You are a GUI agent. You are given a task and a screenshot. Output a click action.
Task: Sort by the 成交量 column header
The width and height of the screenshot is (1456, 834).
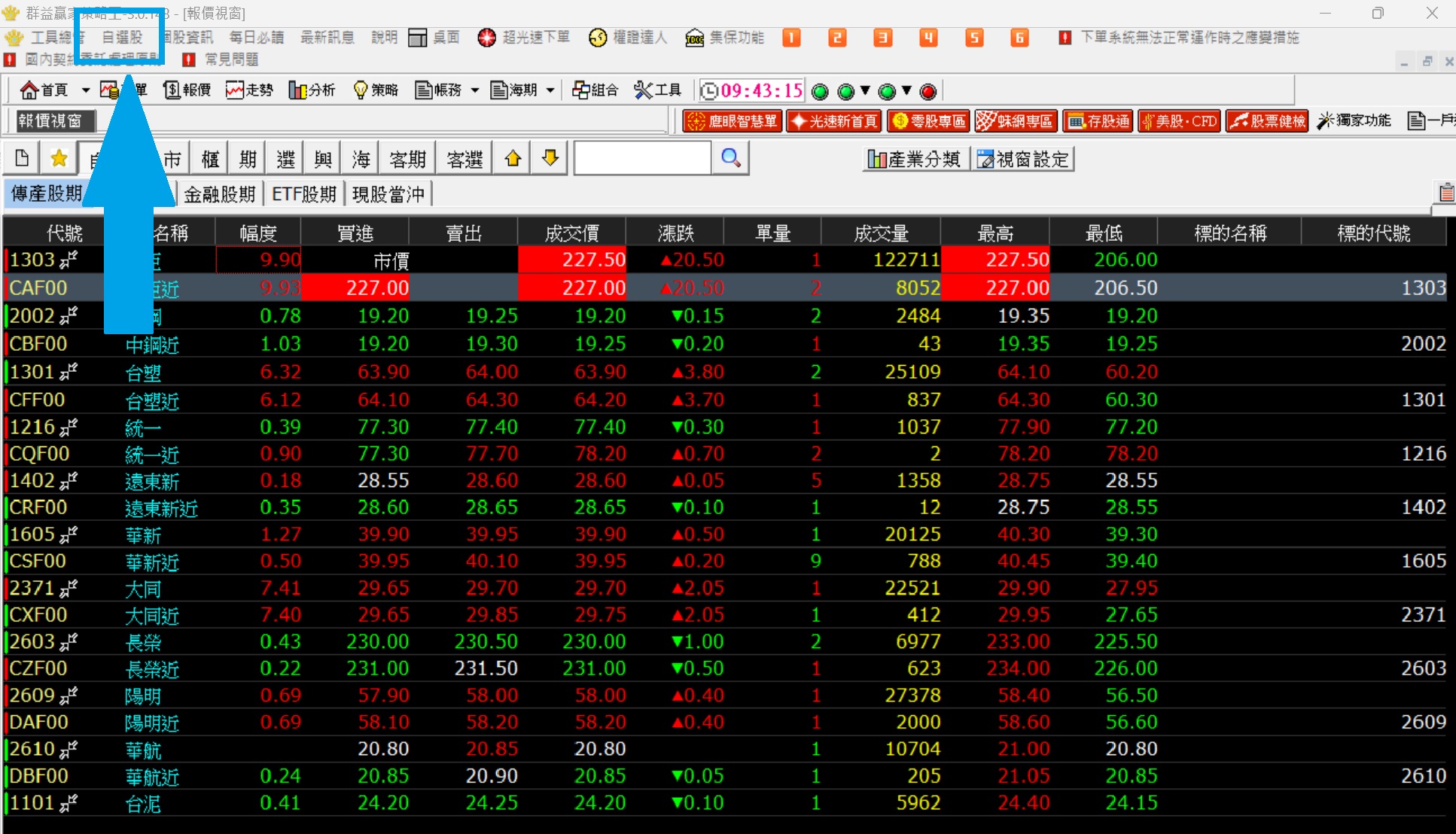tap(881, 233)
